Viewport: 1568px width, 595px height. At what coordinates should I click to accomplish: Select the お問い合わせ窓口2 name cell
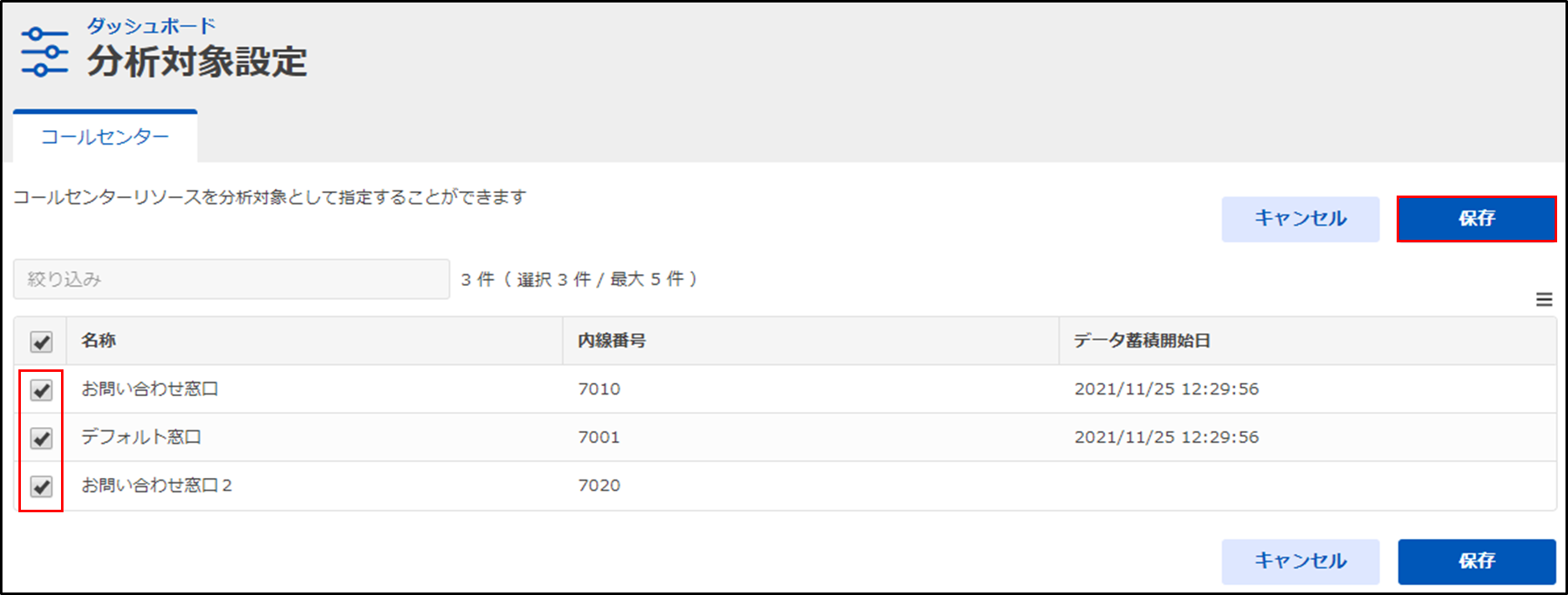click(x=156, y=486)
